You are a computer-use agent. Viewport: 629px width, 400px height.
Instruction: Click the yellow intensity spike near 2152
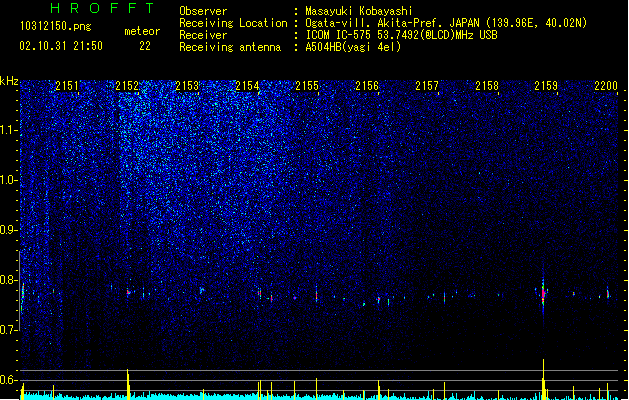[128, 384]
